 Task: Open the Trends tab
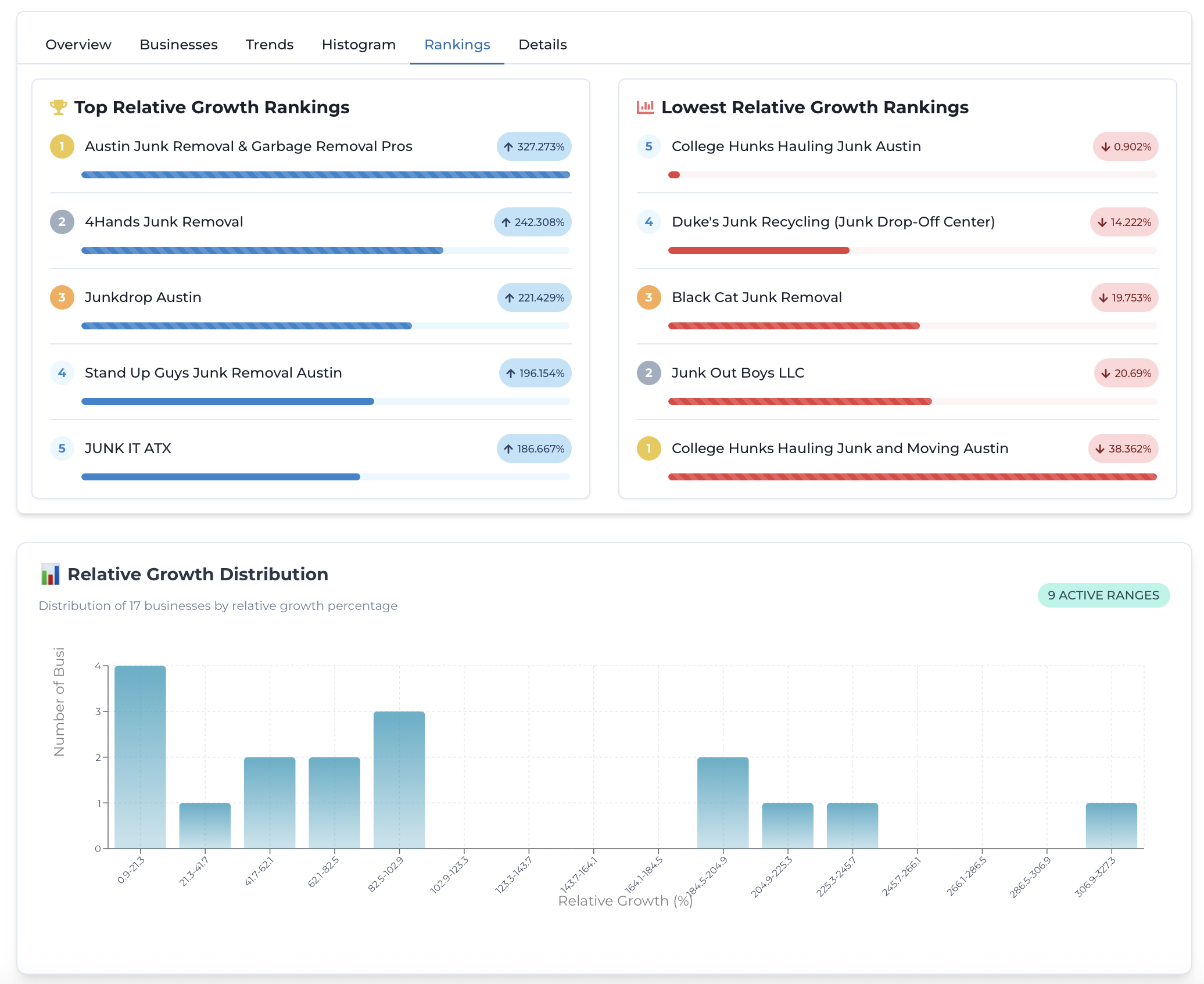pos(270,45)
